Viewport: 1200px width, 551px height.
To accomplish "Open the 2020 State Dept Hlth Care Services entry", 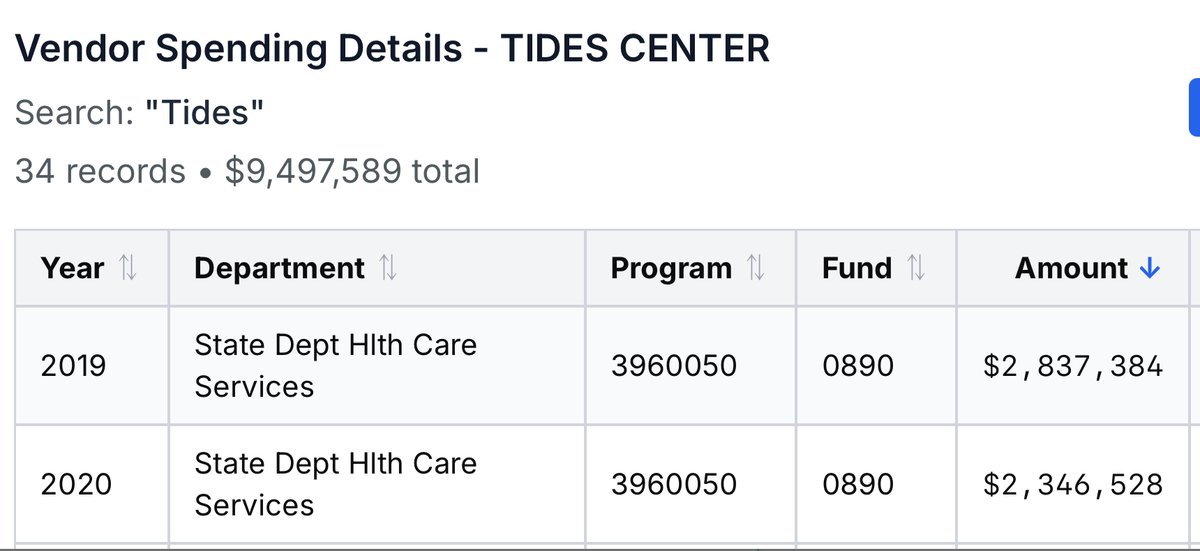I will tap(335, 485).
